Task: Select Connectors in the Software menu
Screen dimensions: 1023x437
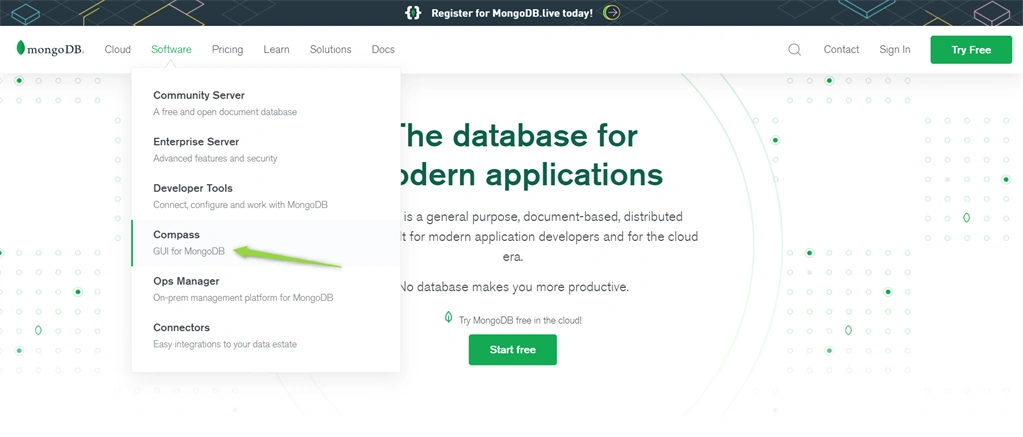Action: pos(266,335)
